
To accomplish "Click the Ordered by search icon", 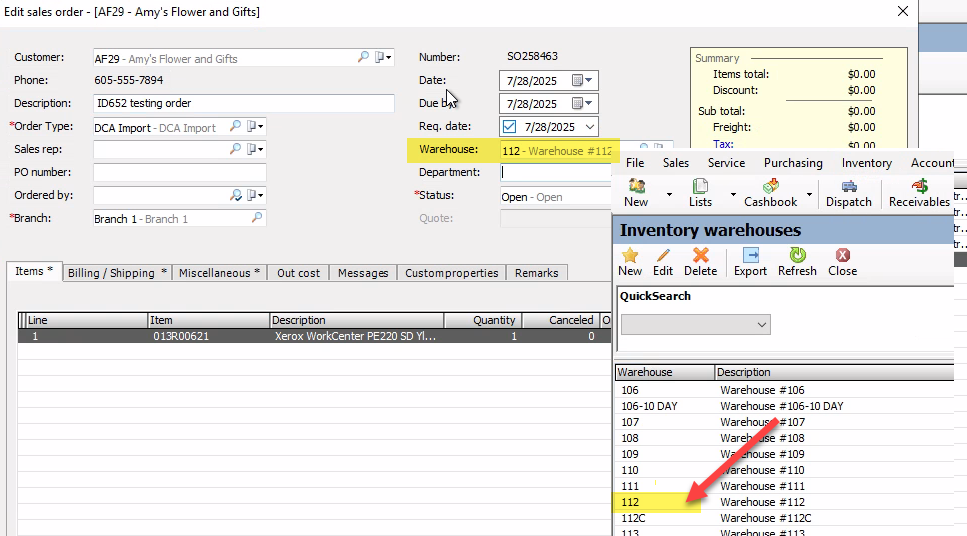I will 235,196.
